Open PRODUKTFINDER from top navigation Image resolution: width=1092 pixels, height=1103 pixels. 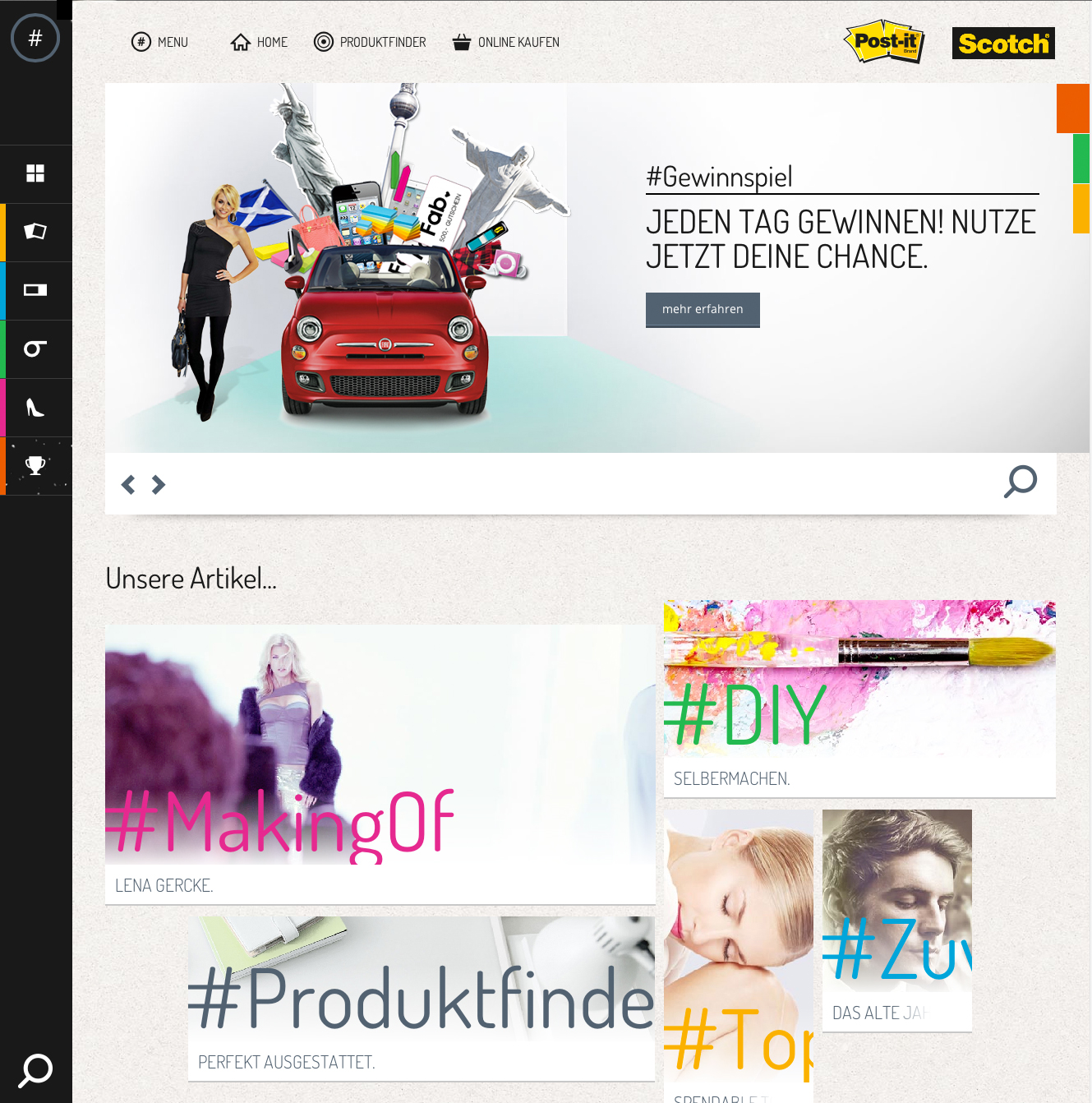(370, 42)
